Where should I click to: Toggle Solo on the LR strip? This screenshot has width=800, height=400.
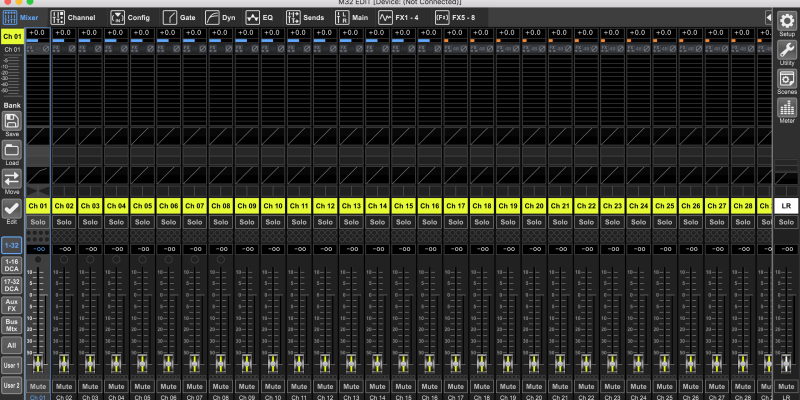[786, 221]
